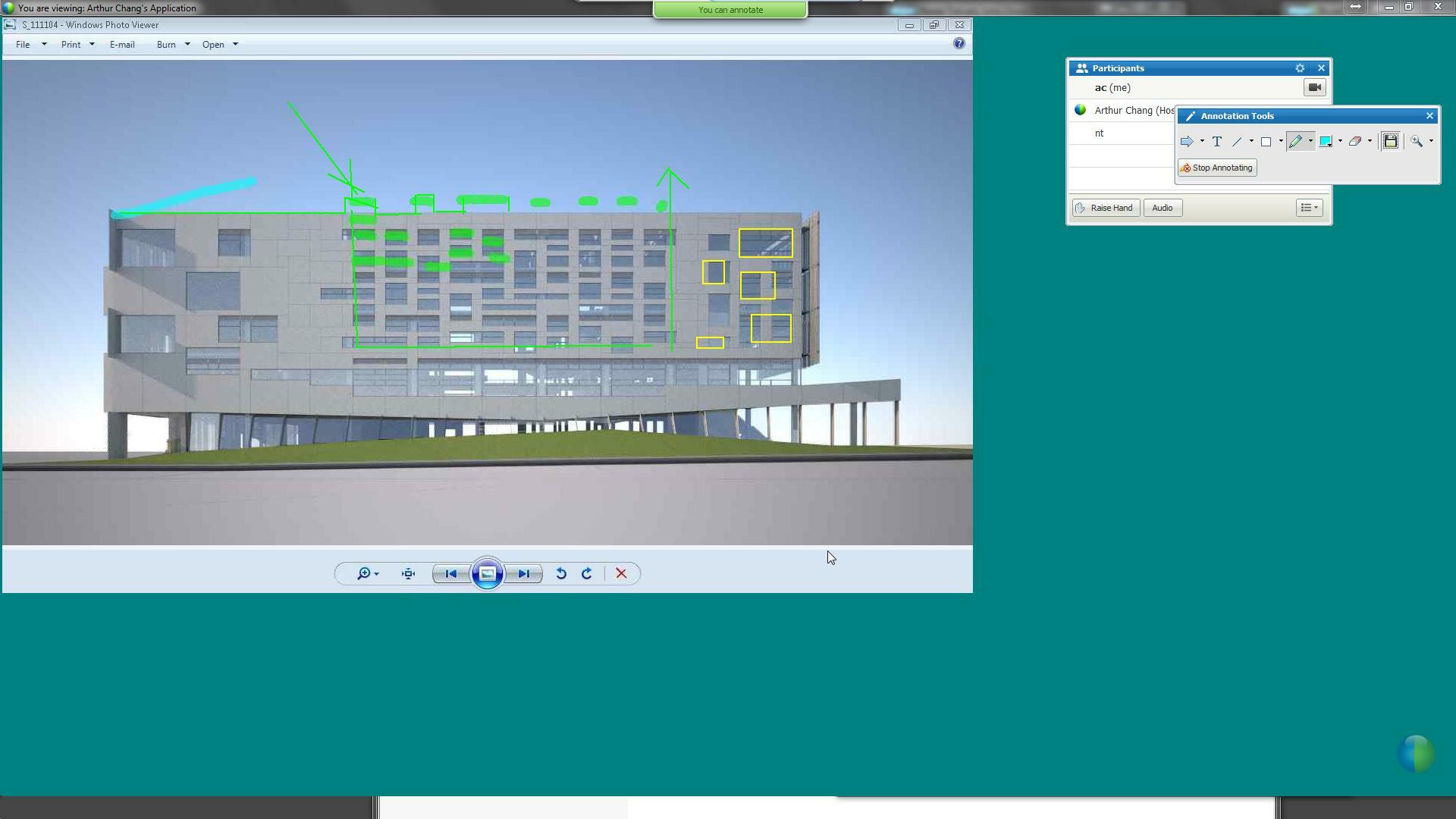The image size is (1456, 819).
Task: Save annotations with the floppy disk icon
Action: click(x=1391, y=142)
